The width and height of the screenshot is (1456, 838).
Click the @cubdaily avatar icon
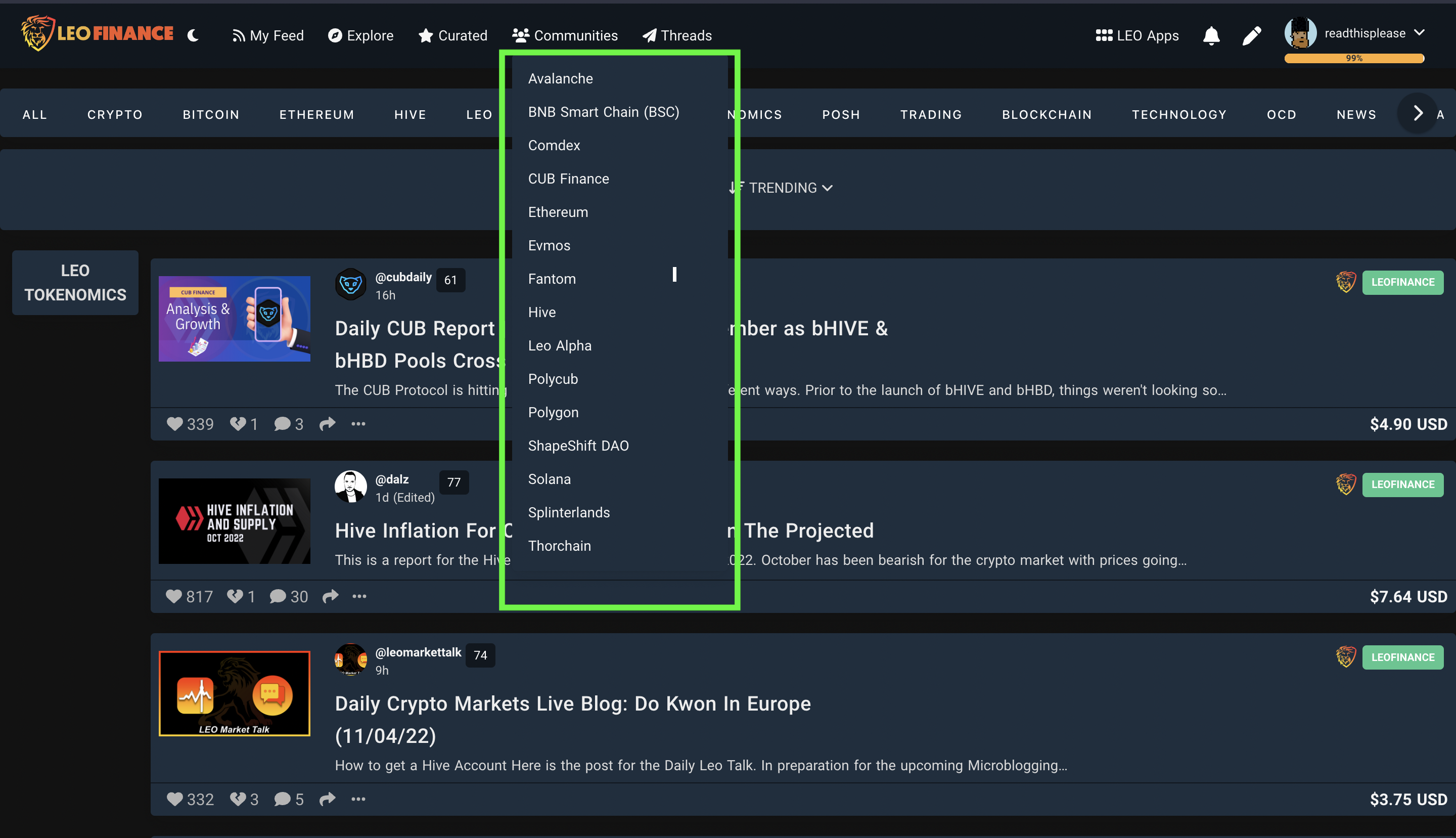pyautogui.click(x=351, y=284)
